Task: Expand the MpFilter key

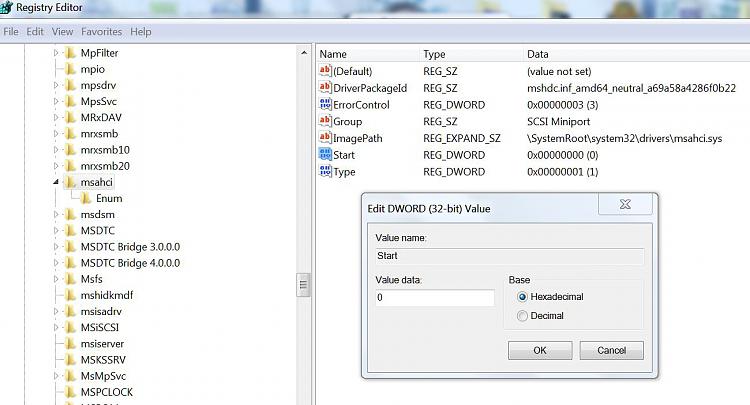Action: tap(56, 53)
